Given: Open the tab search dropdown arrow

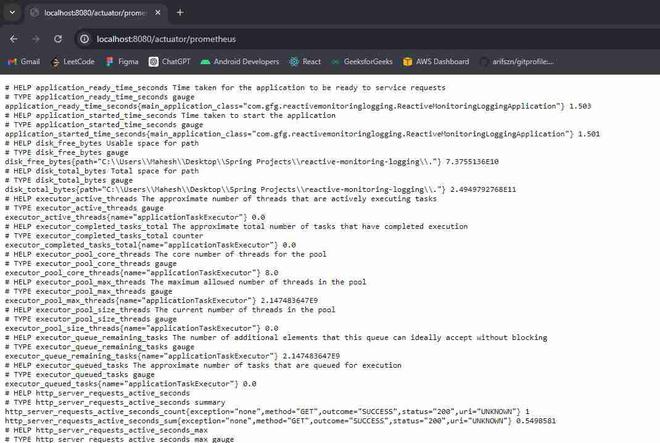Looking at the screenshot, I should click(x=12, y=13).
